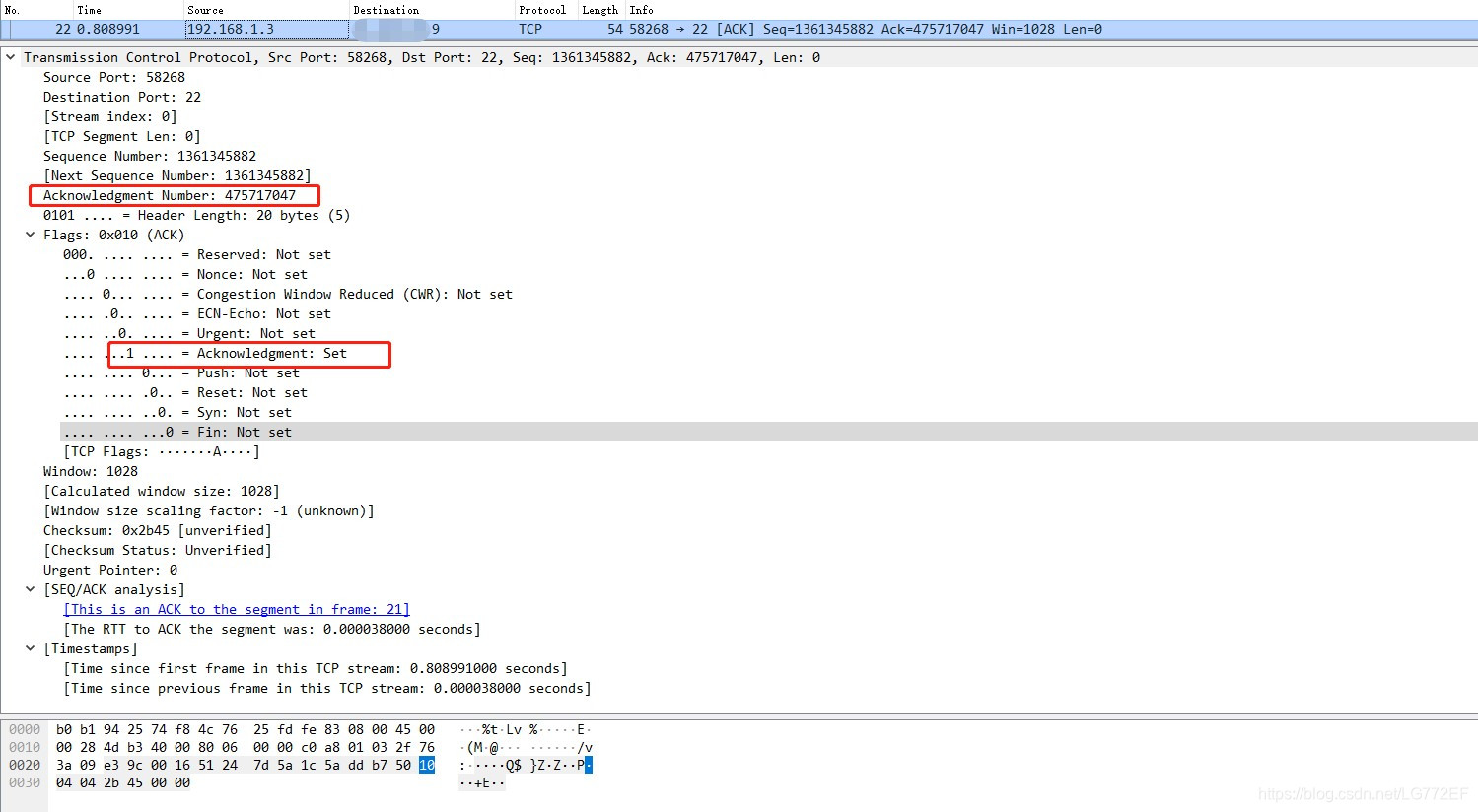The width and height of the screenshot is (1478, 812).
Task: Select the Window: 1028 field
Action: pos(91,471)
